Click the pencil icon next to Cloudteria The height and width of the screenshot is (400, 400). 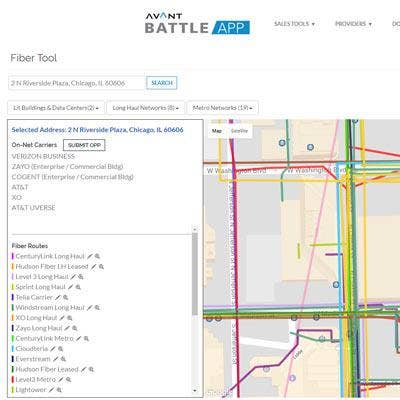[53, 349]
